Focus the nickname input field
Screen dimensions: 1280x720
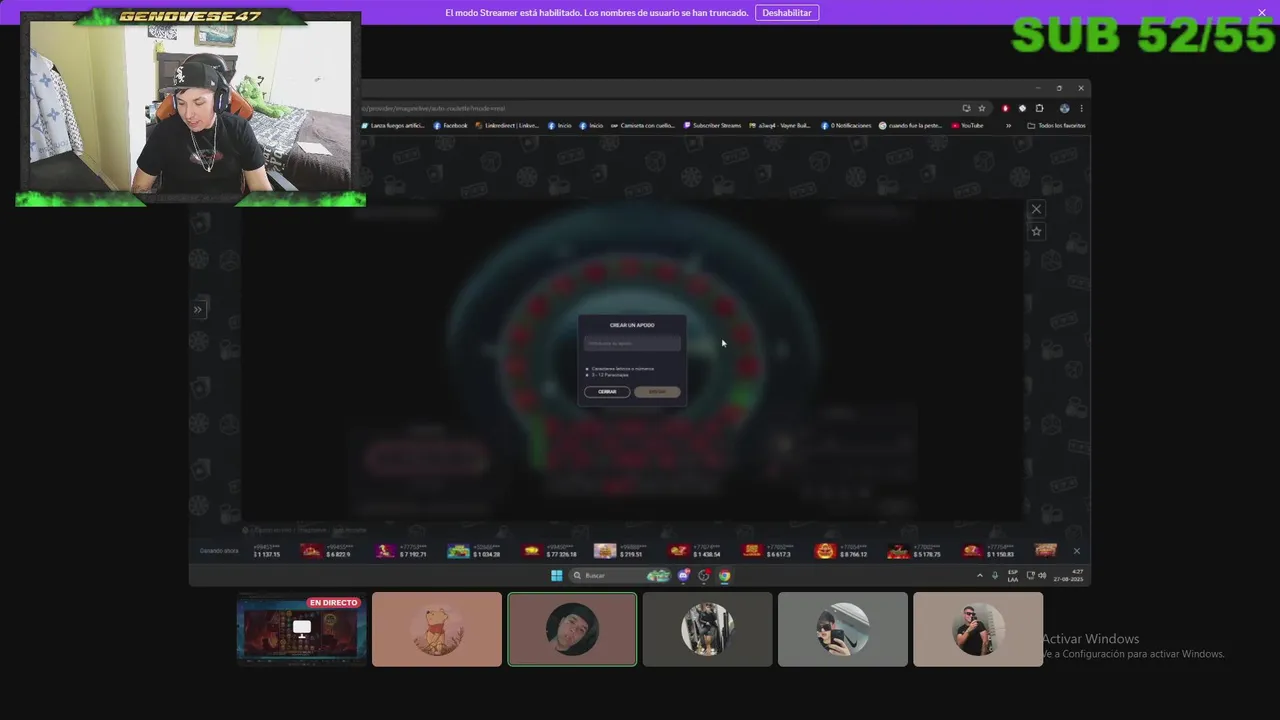click(632, 343)
